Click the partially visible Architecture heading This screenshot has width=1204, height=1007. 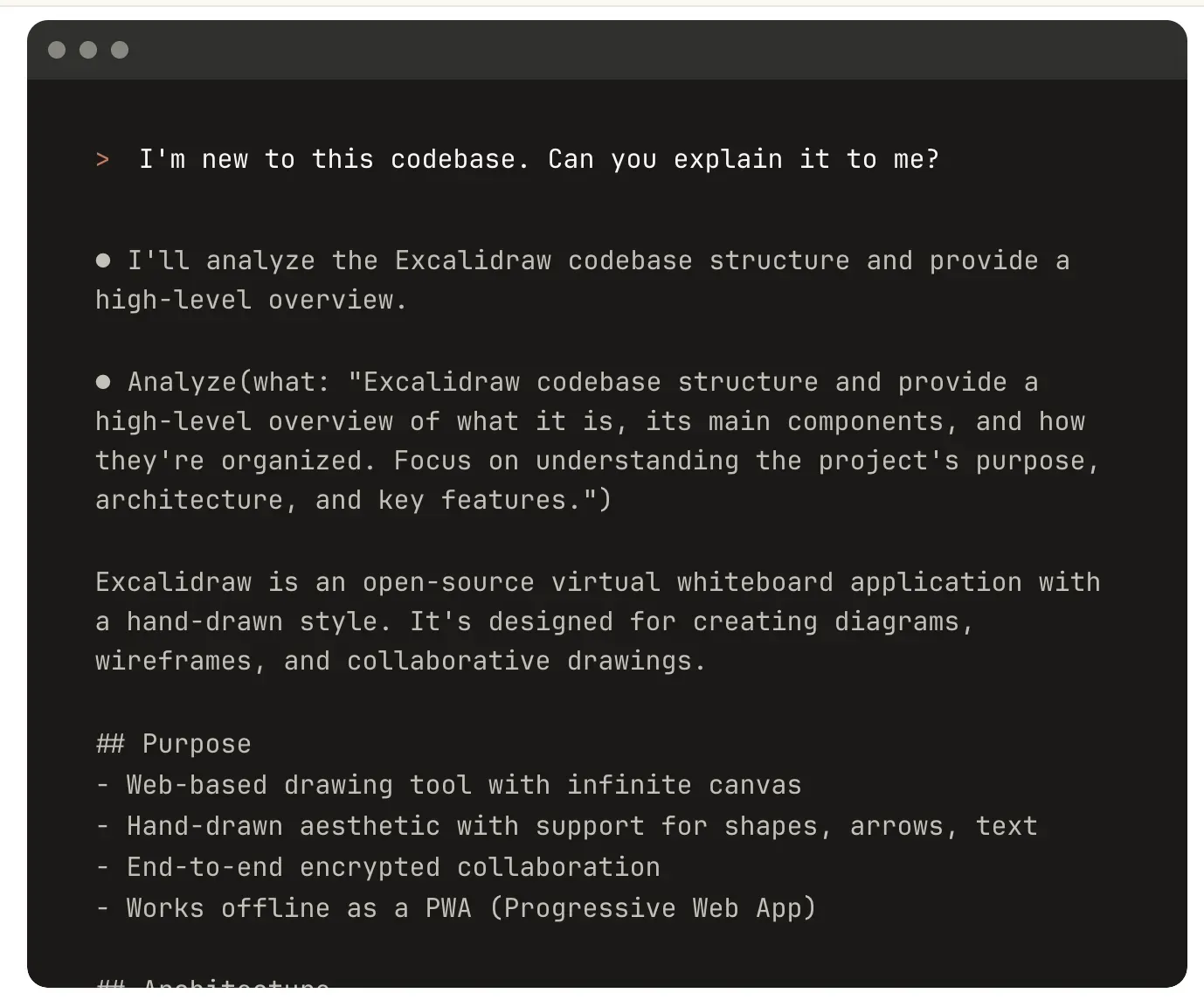pos(212,983)
